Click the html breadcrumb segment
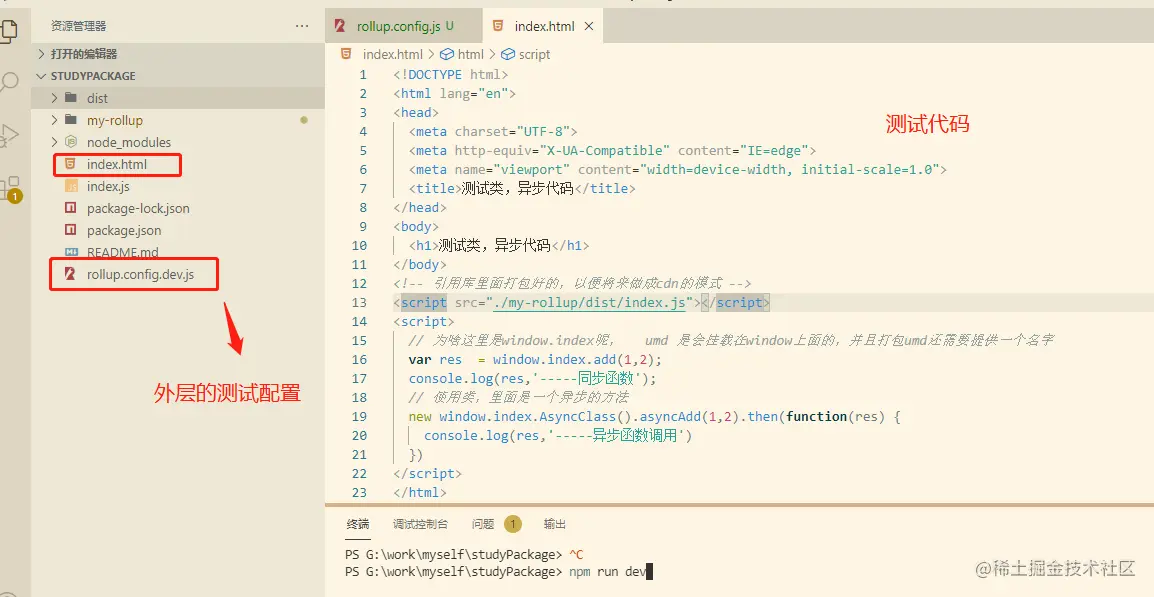Image resolution: width=1154 pixels, height=597 pixels. point(471,54)
